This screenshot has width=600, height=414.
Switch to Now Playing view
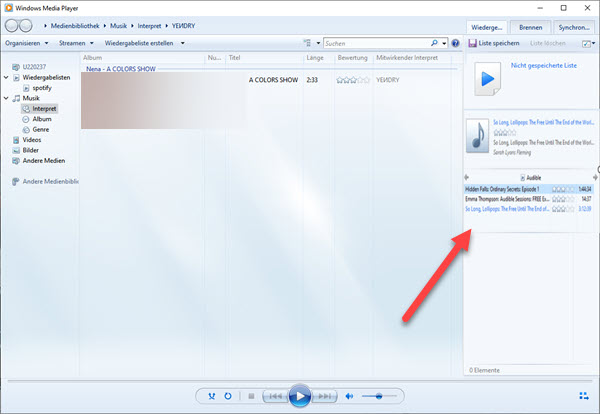coord(584,396)
